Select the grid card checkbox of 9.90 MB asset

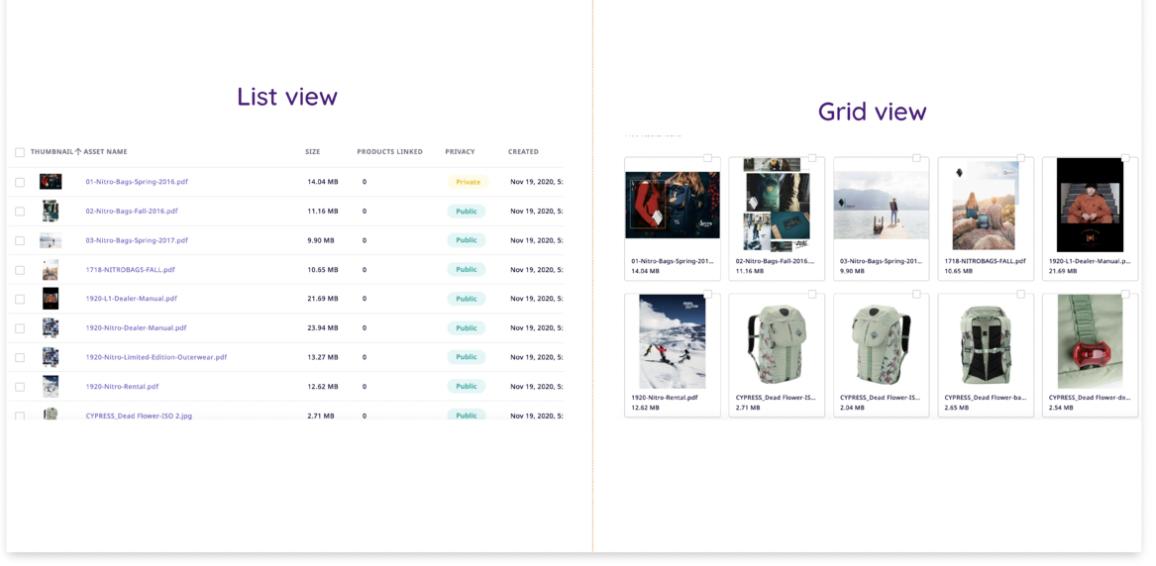pyautogui.click(x=916, y=158)
